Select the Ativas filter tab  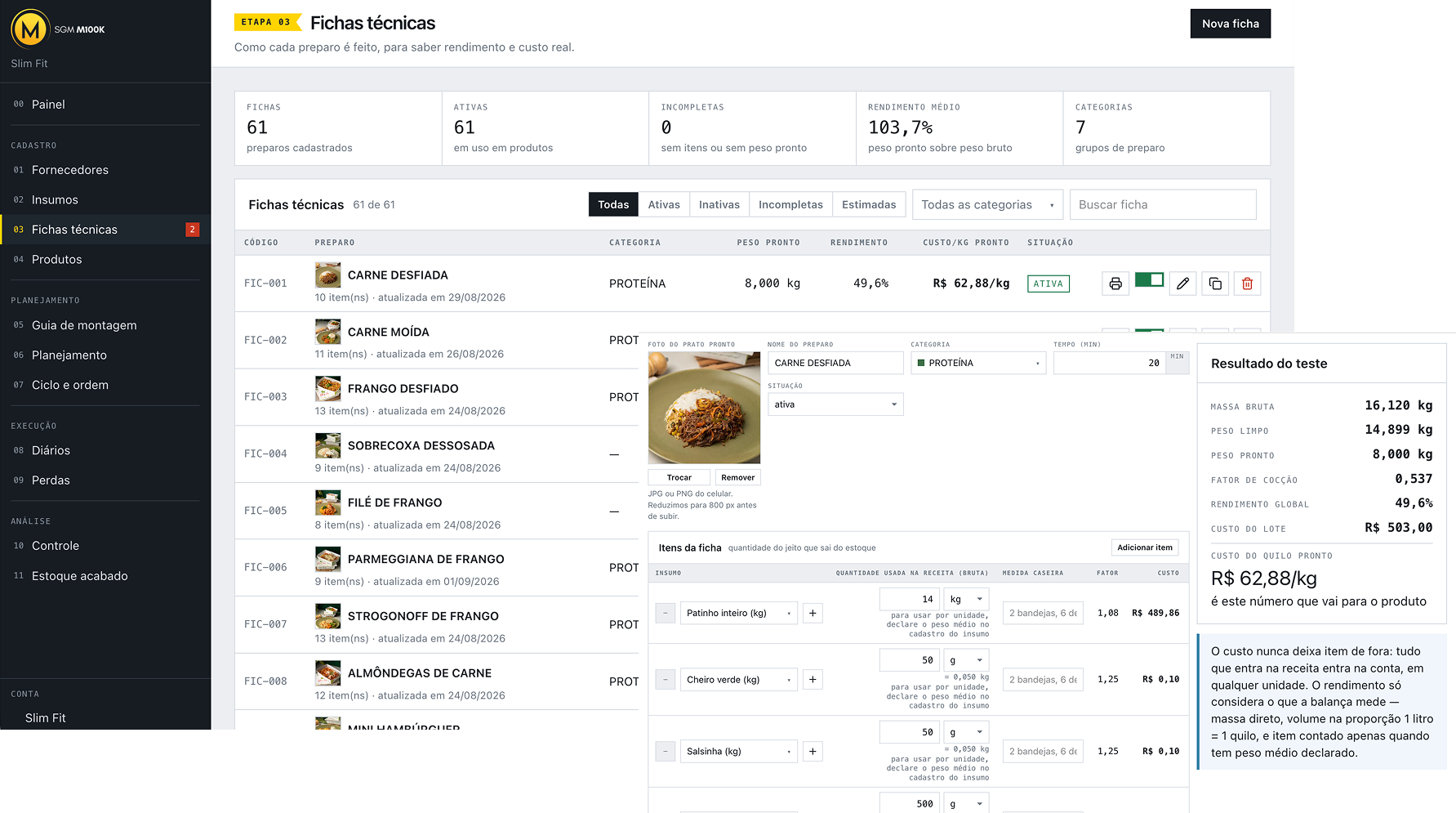point(664,205)
